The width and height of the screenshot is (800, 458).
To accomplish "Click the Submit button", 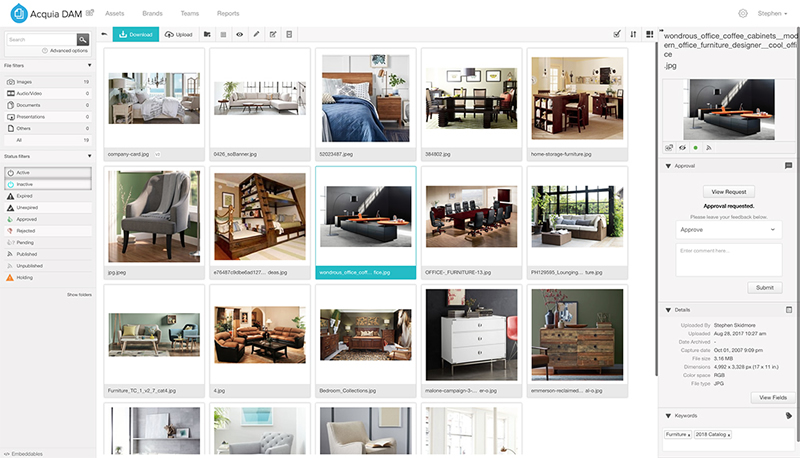I will click(764, 287).
